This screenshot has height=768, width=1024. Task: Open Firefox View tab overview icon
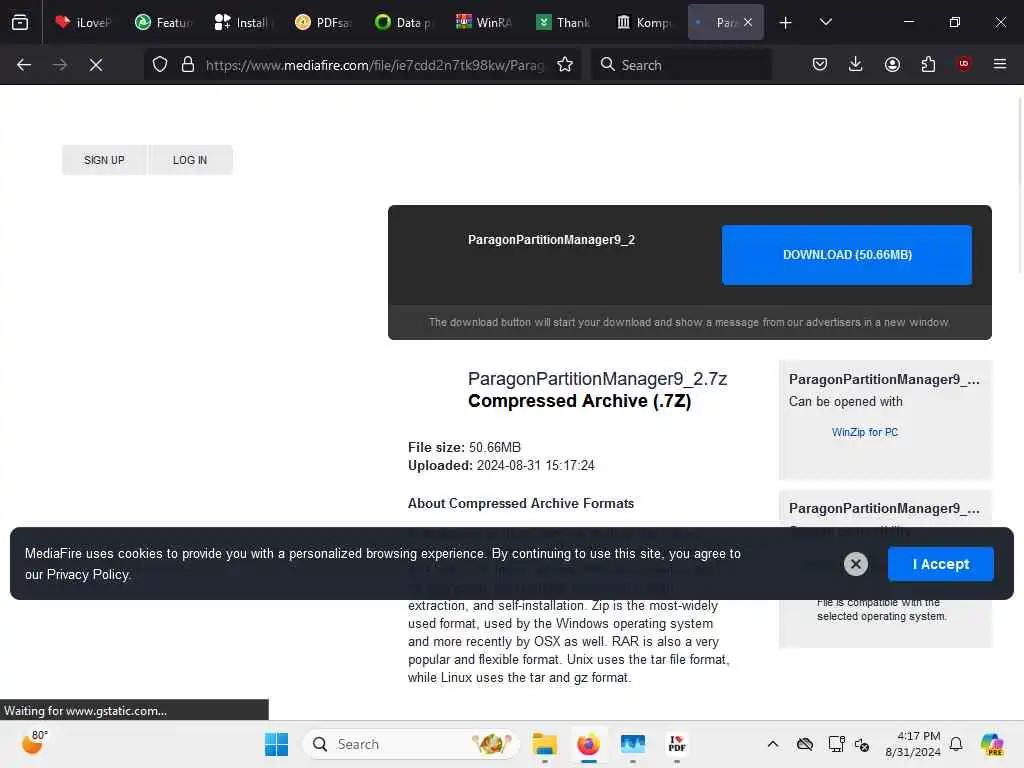click(20, 22)
